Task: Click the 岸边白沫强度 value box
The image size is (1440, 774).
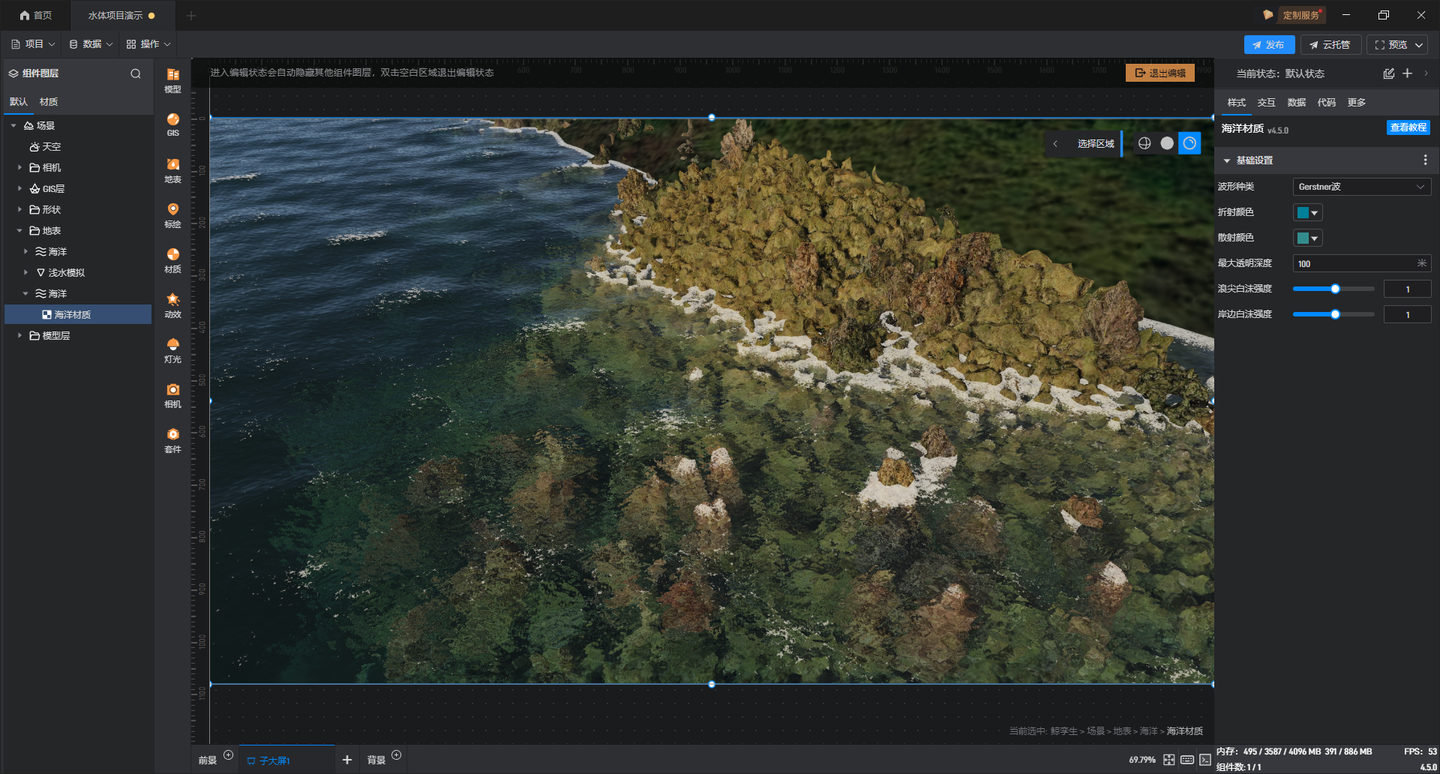Action: click(x=1408, y=315)
